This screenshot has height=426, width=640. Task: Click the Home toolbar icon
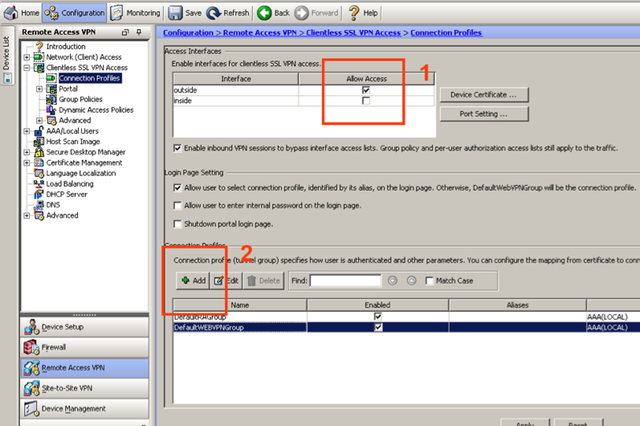click(11, 13)
